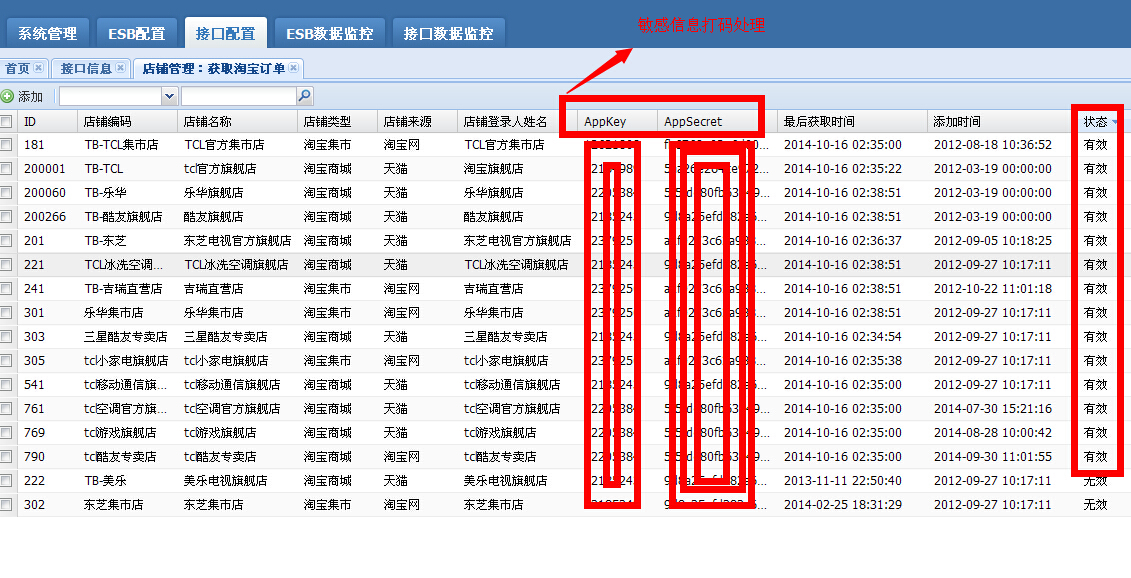
Task: Check the row with ID 200001
Action: click(6, 168)
